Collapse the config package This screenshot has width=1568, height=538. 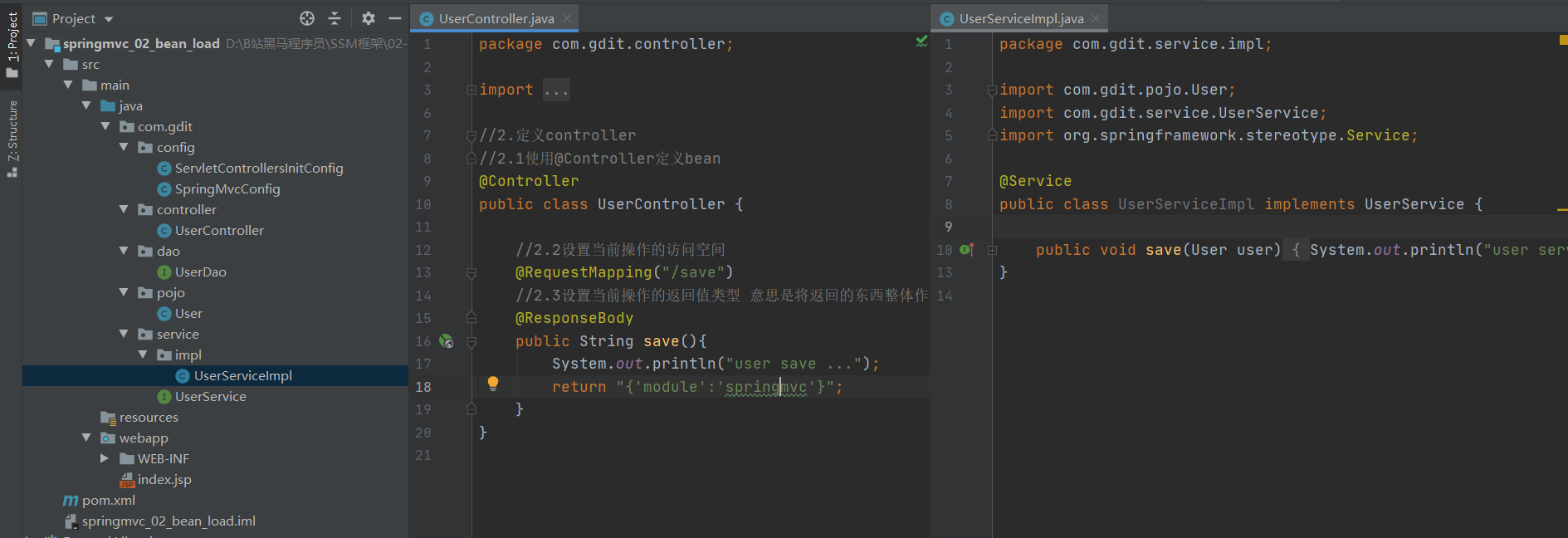click(x=124, y=147)
